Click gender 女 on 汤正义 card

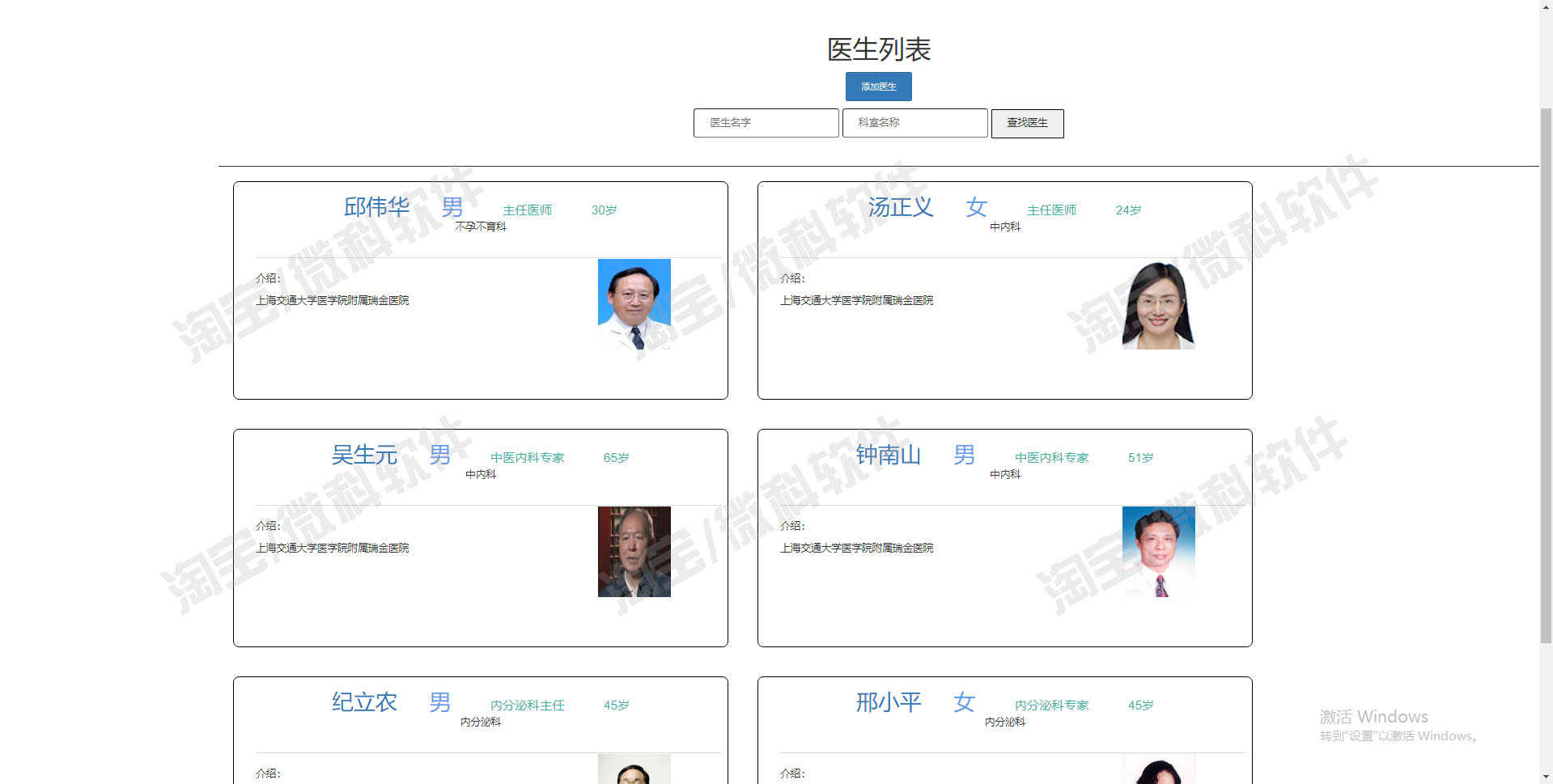977,207
